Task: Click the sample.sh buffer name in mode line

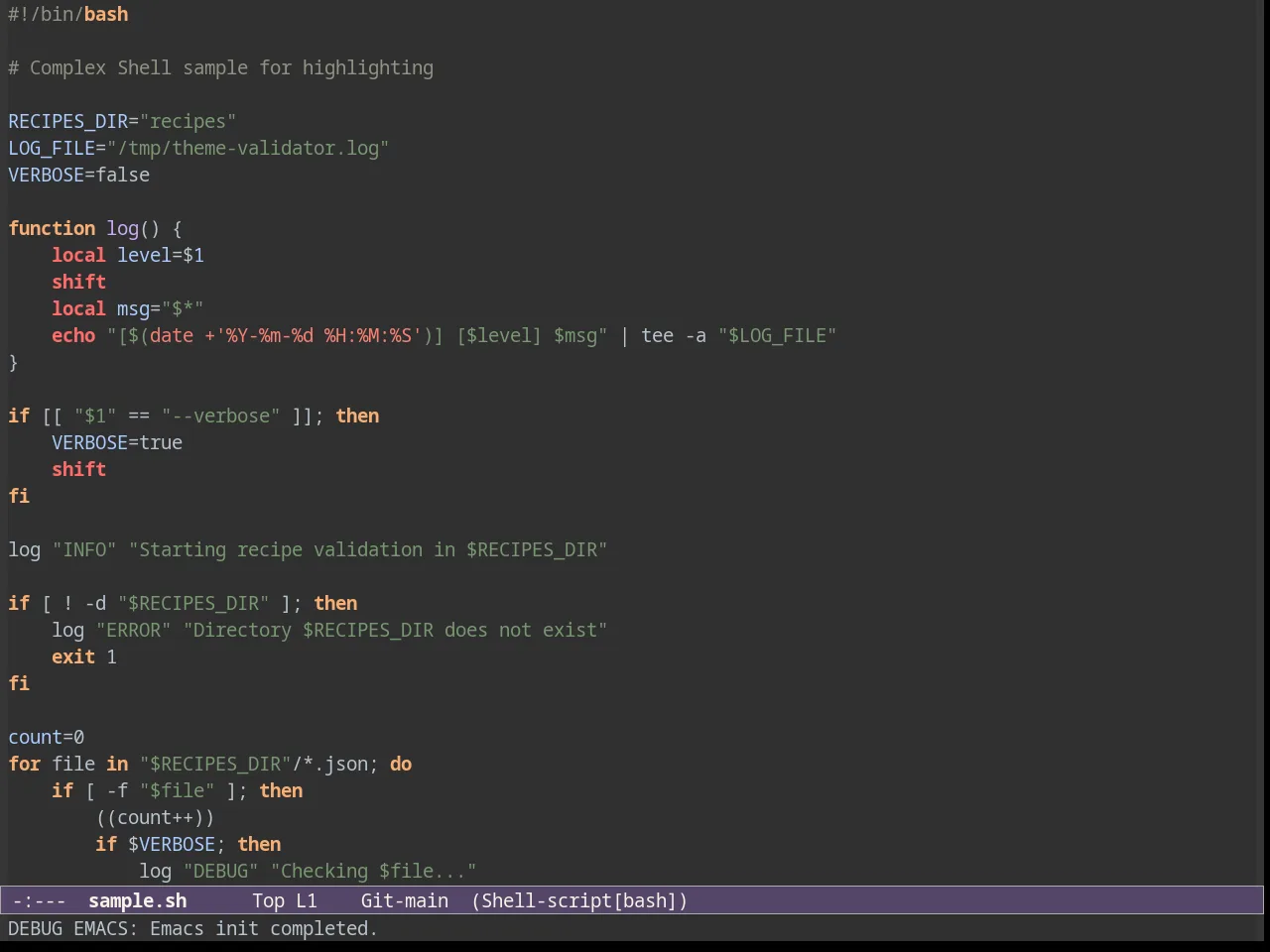Action: pos(137,900)
